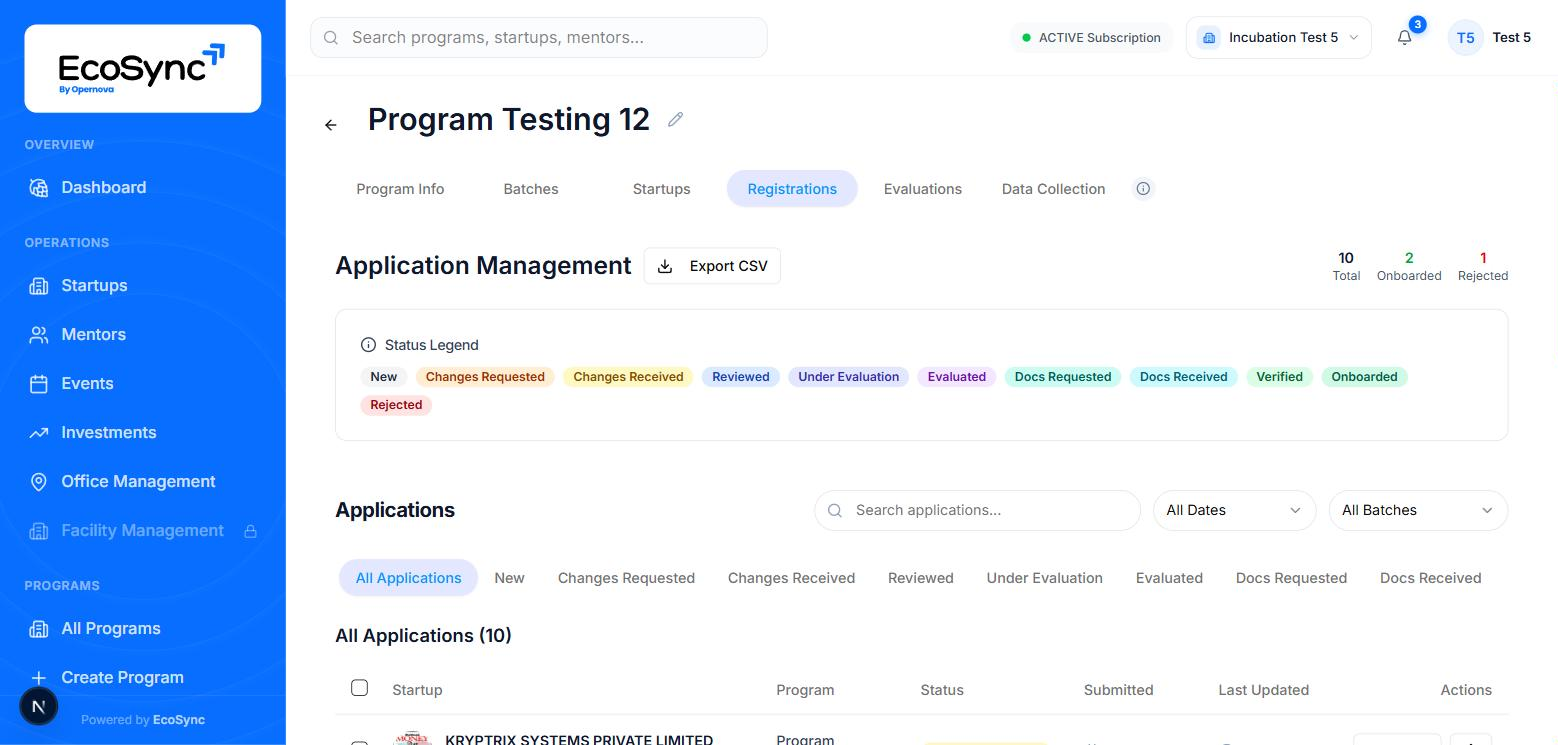Image resolution: width=1558 pixels, height=745 pixels.
Task: Filter by Under Evaluation tab
Action: pos(1045,578)
